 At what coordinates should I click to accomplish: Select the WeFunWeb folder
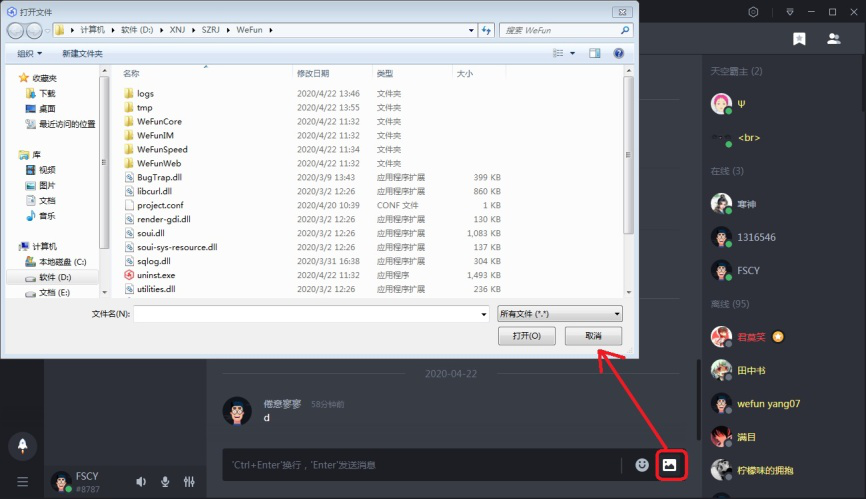click(x=159, y=163)
